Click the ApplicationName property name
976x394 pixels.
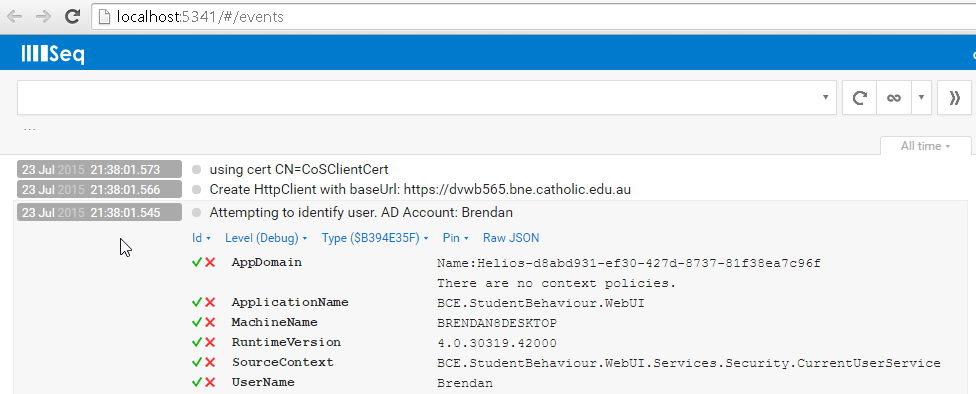[x=290, y=302]
